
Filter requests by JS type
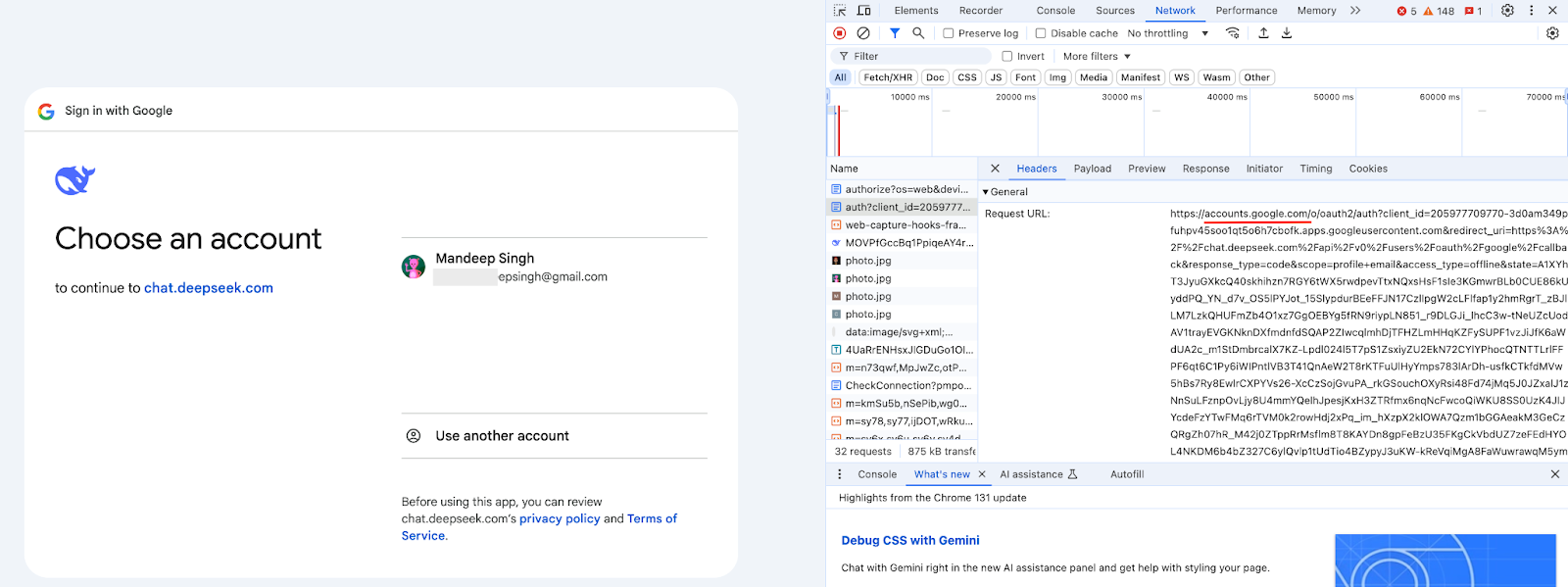click(x=996, y=77)
